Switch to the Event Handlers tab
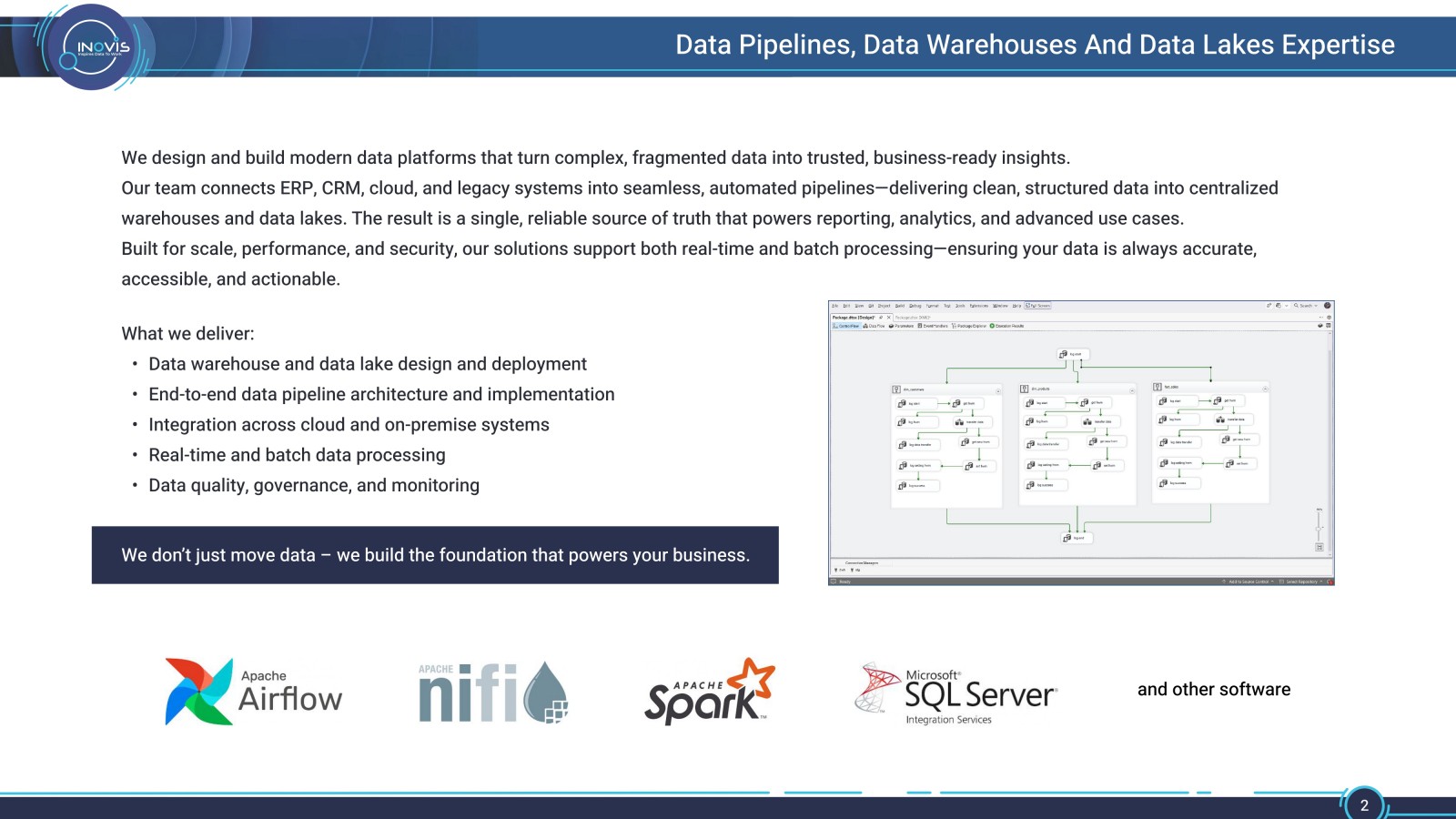The height and width of the screenshot is (819, 1456). click(933, 326)
